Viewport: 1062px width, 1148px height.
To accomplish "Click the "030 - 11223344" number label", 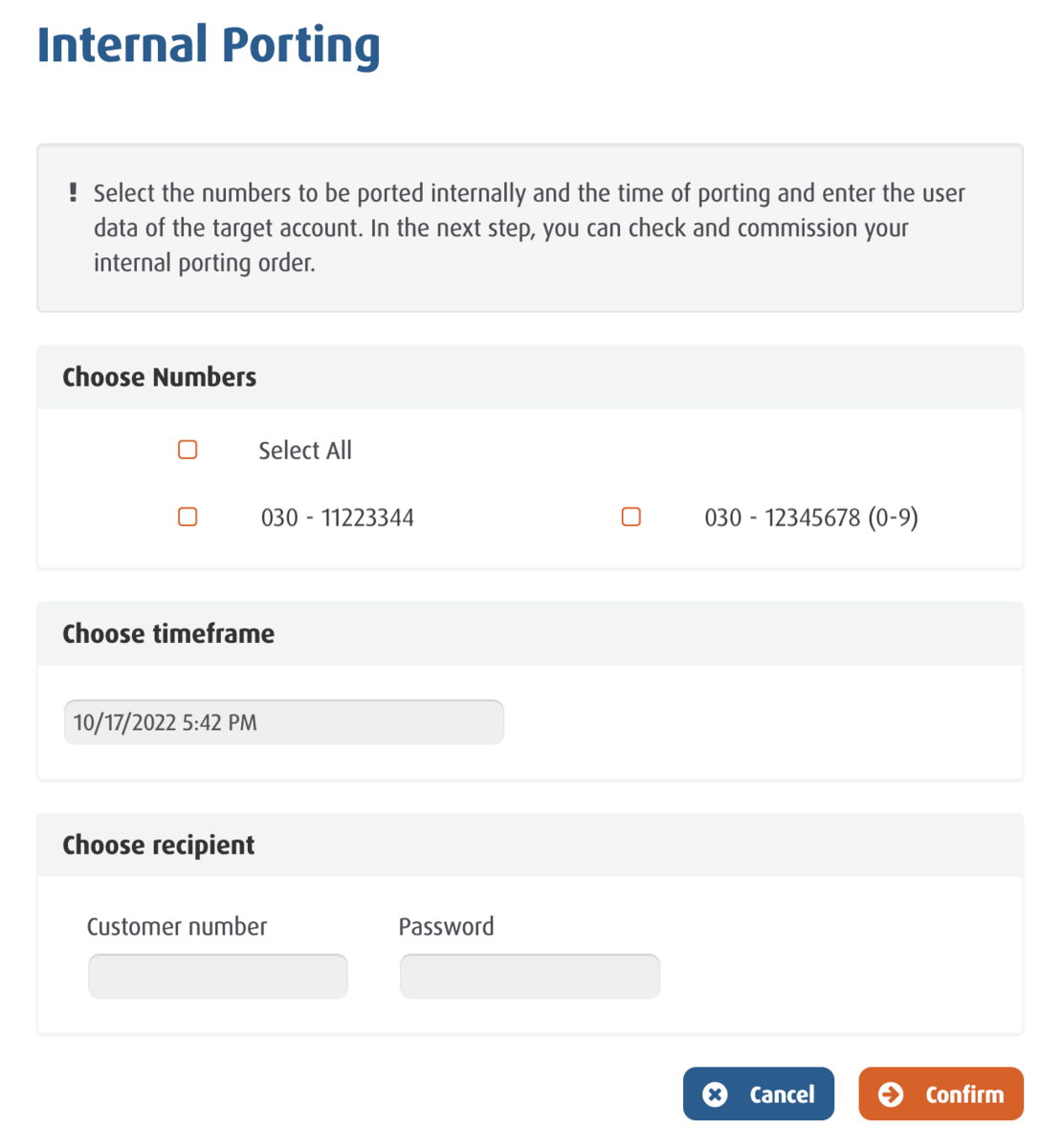I will 338,519.
